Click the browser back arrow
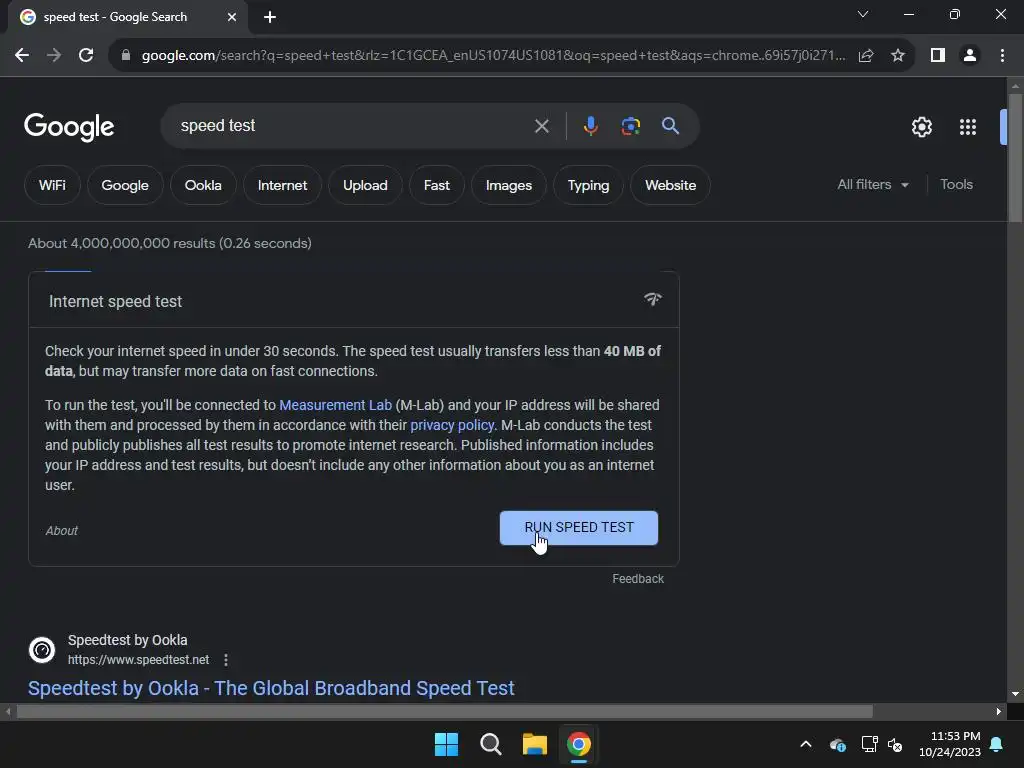Viewport: 1024px width, 768px height. 22,56
